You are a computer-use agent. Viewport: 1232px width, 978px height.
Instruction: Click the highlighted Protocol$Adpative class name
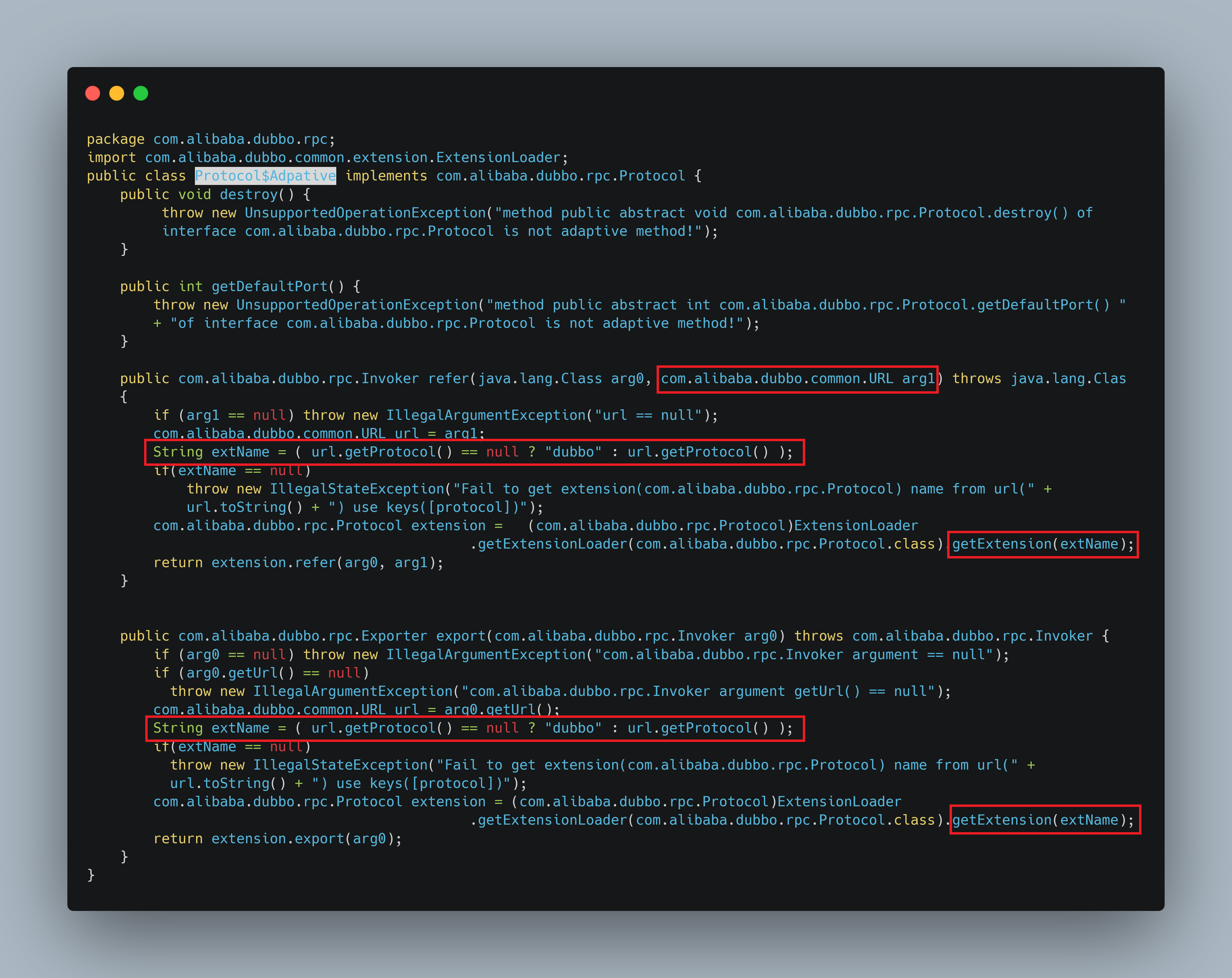pos(265,176)
